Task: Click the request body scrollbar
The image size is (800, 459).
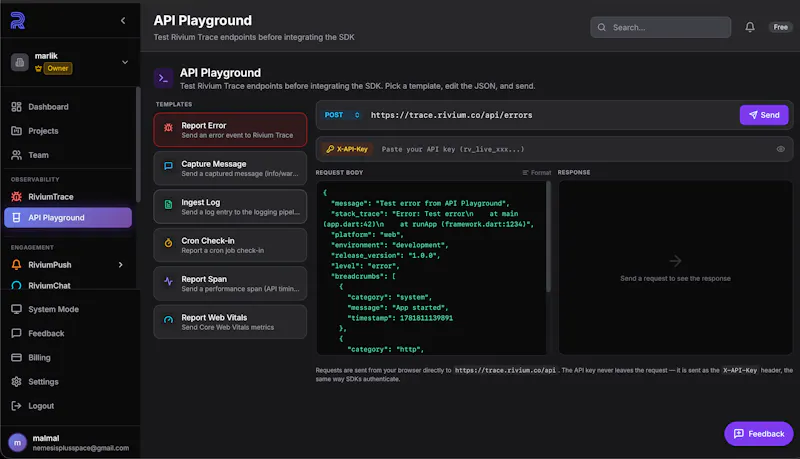Action: [x=548, y=237]
